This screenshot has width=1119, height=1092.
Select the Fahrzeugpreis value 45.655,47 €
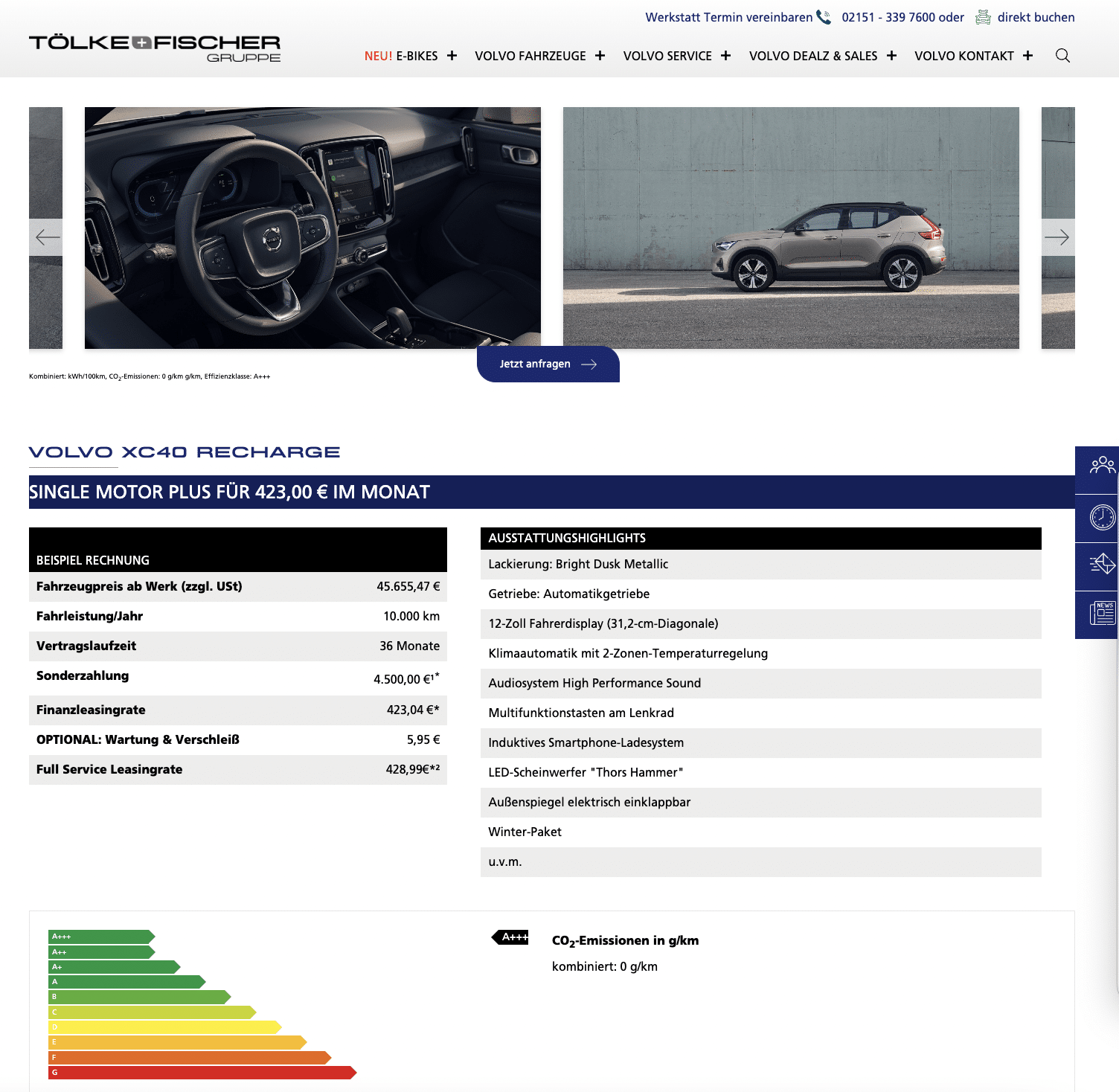pyautogui.click(x=408, y=586)
